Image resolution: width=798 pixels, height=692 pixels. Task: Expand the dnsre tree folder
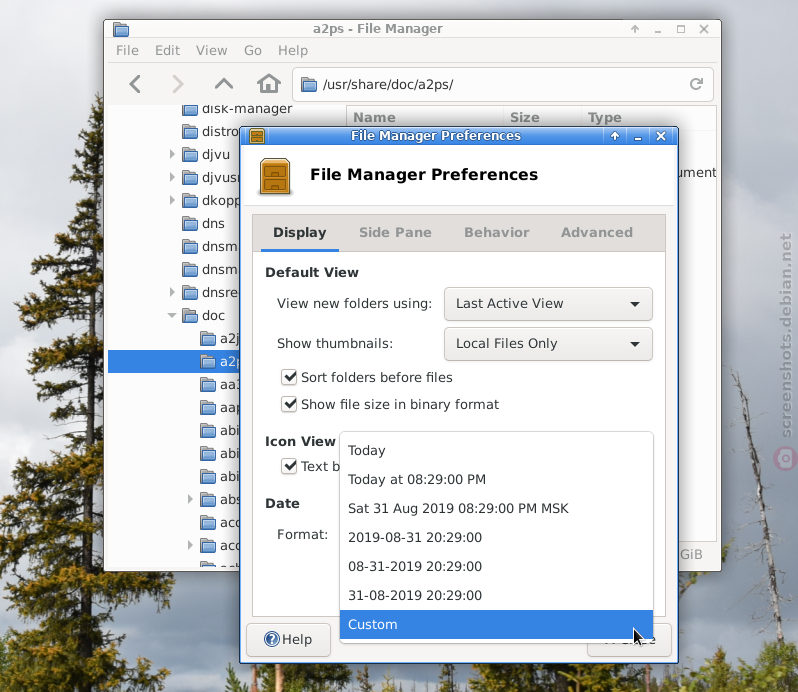[x=172, y=293]
